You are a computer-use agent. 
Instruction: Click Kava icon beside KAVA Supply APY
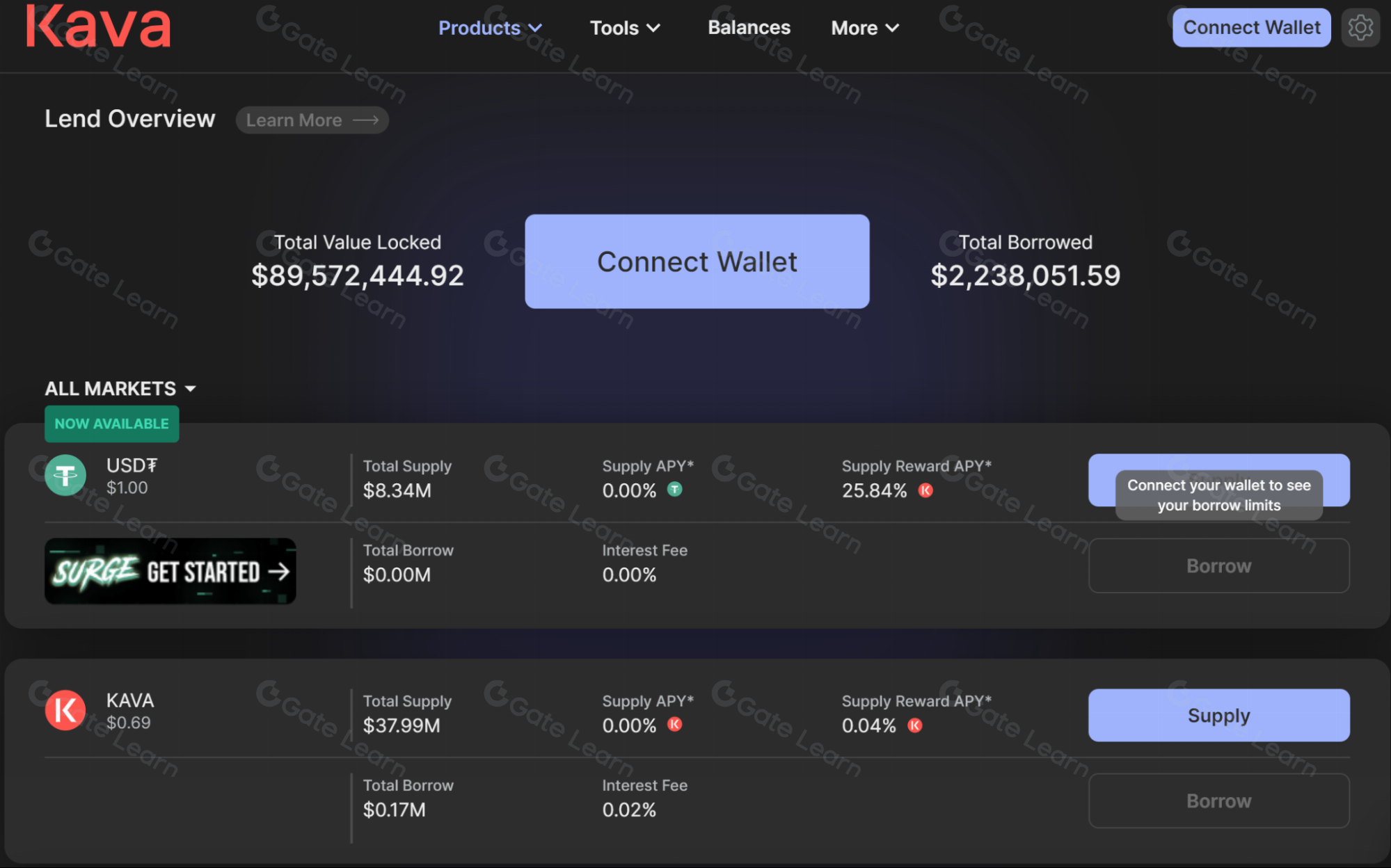674,725
